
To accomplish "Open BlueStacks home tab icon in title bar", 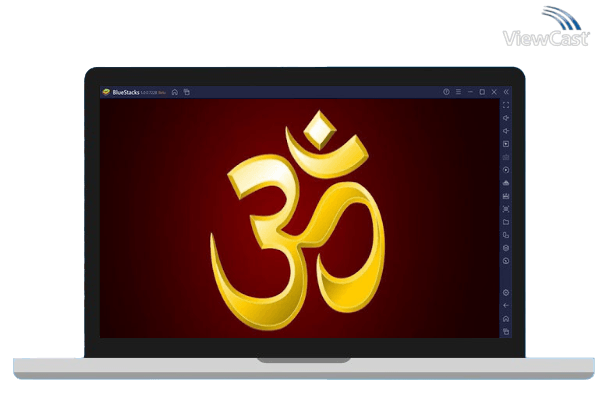I will (175, 92).
